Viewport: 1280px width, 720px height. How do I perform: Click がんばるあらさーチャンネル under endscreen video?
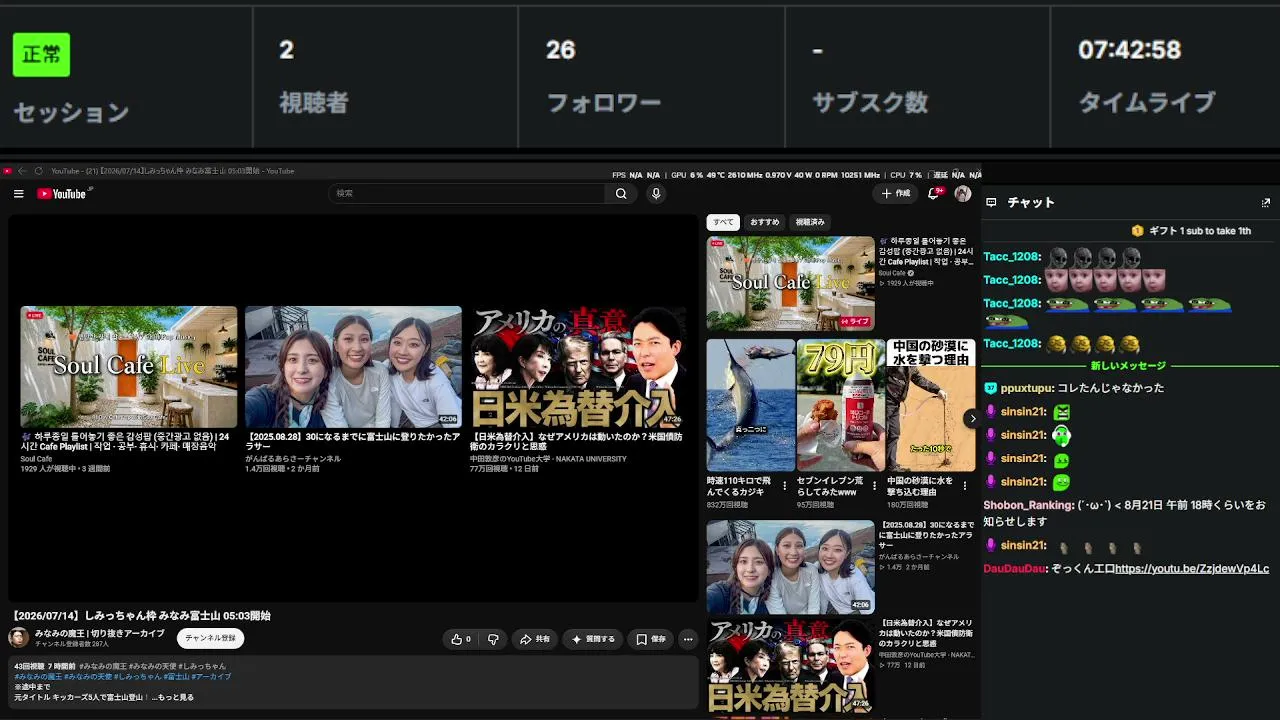[x=293, y=459]
